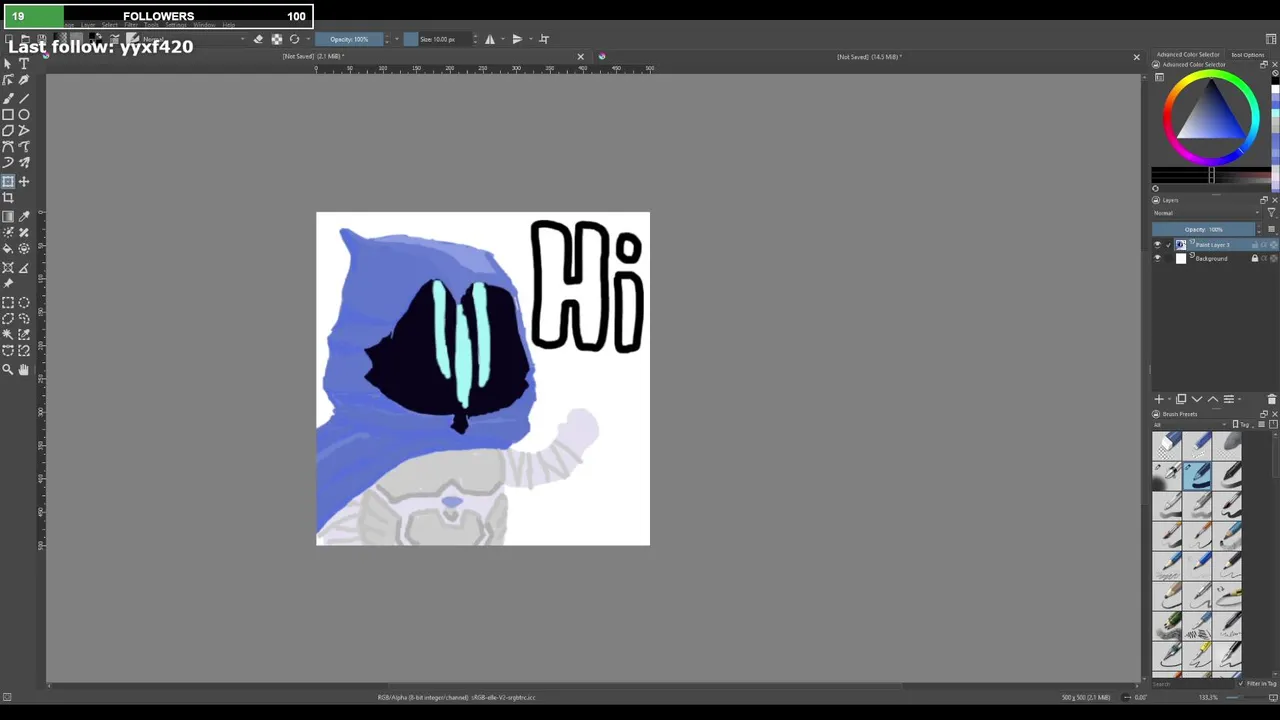Select the Gradient tool
Screen dimensions: 1280x720
tap(8, 216)
